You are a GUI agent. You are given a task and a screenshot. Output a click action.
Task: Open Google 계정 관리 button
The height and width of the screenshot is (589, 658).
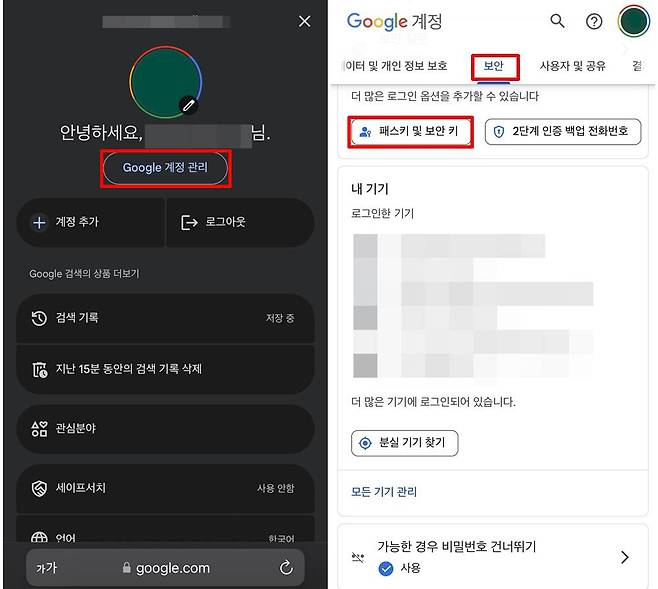coord(165,168)
